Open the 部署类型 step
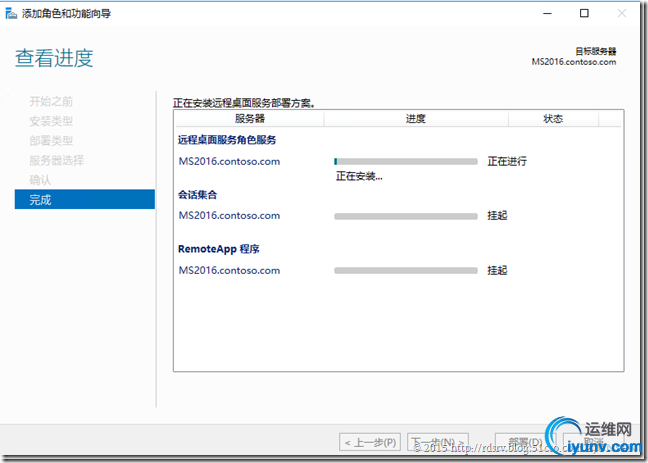Image resolution: width=648 pixels, height=463 pixels. 51,141
